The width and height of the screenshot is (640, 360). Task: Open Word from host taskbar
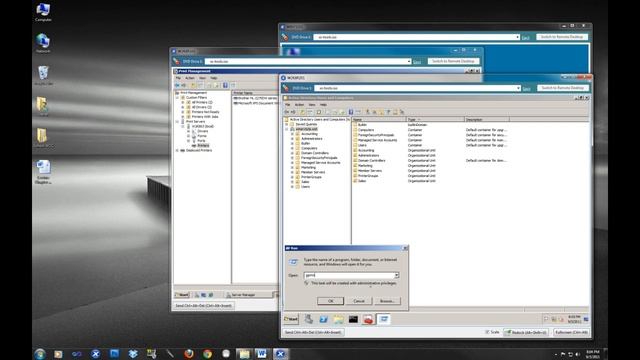[x=262, y=354]
